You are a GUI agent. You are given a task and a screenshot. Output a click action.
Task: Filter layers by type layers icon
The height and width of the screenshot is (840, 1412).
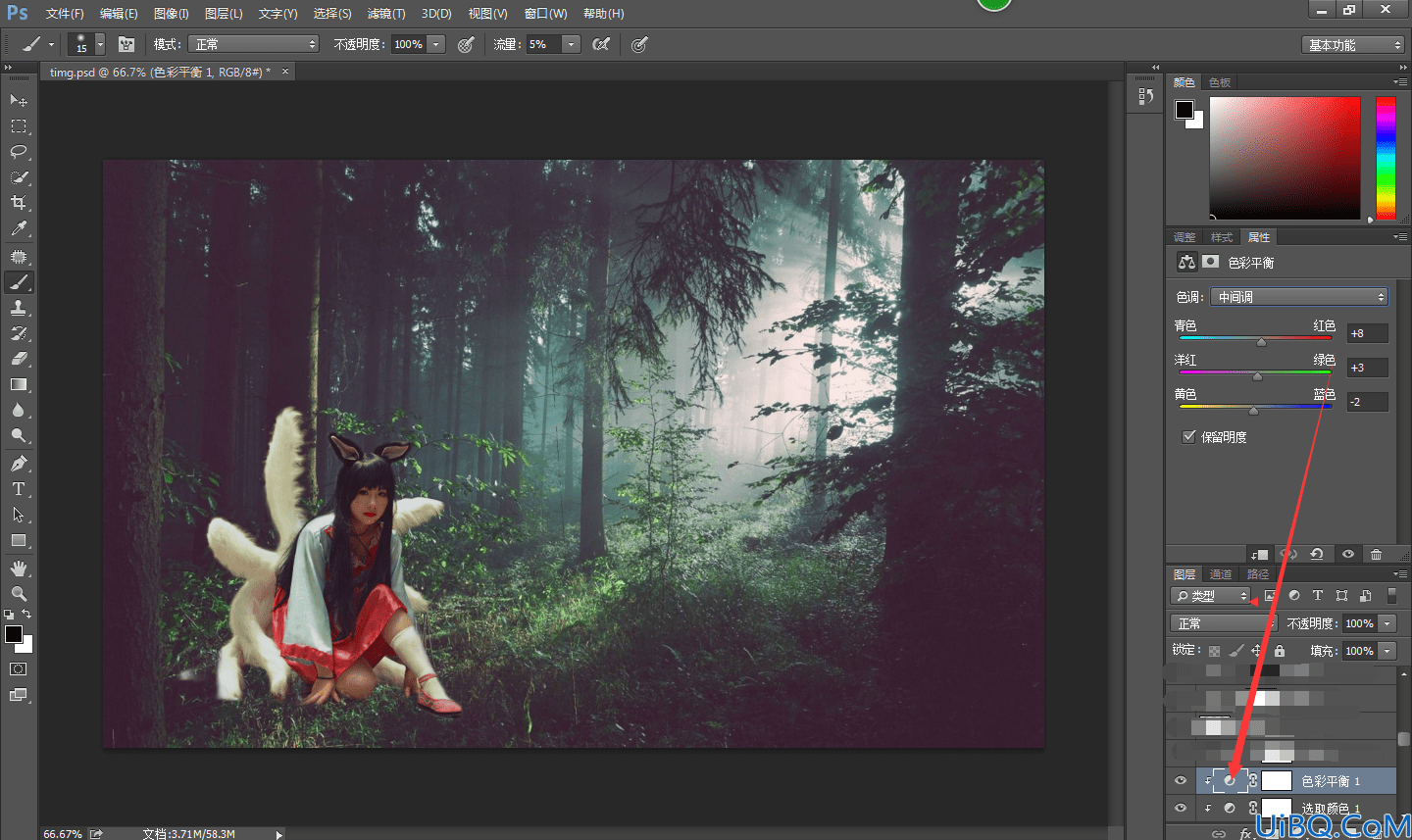1318,595
